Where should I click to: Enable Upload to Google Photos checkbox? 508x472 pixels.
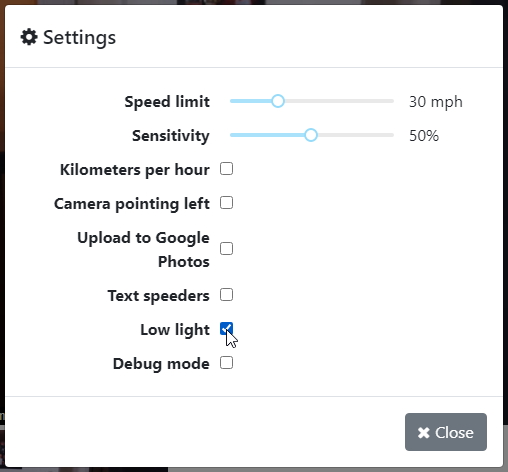226,249
